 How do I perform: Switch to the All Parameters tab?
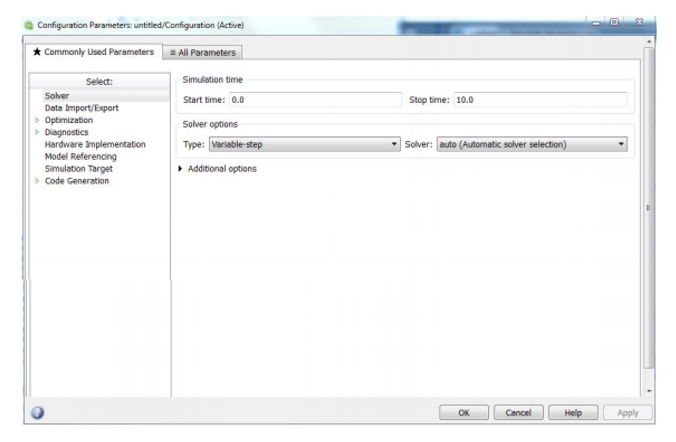point(204,52)
